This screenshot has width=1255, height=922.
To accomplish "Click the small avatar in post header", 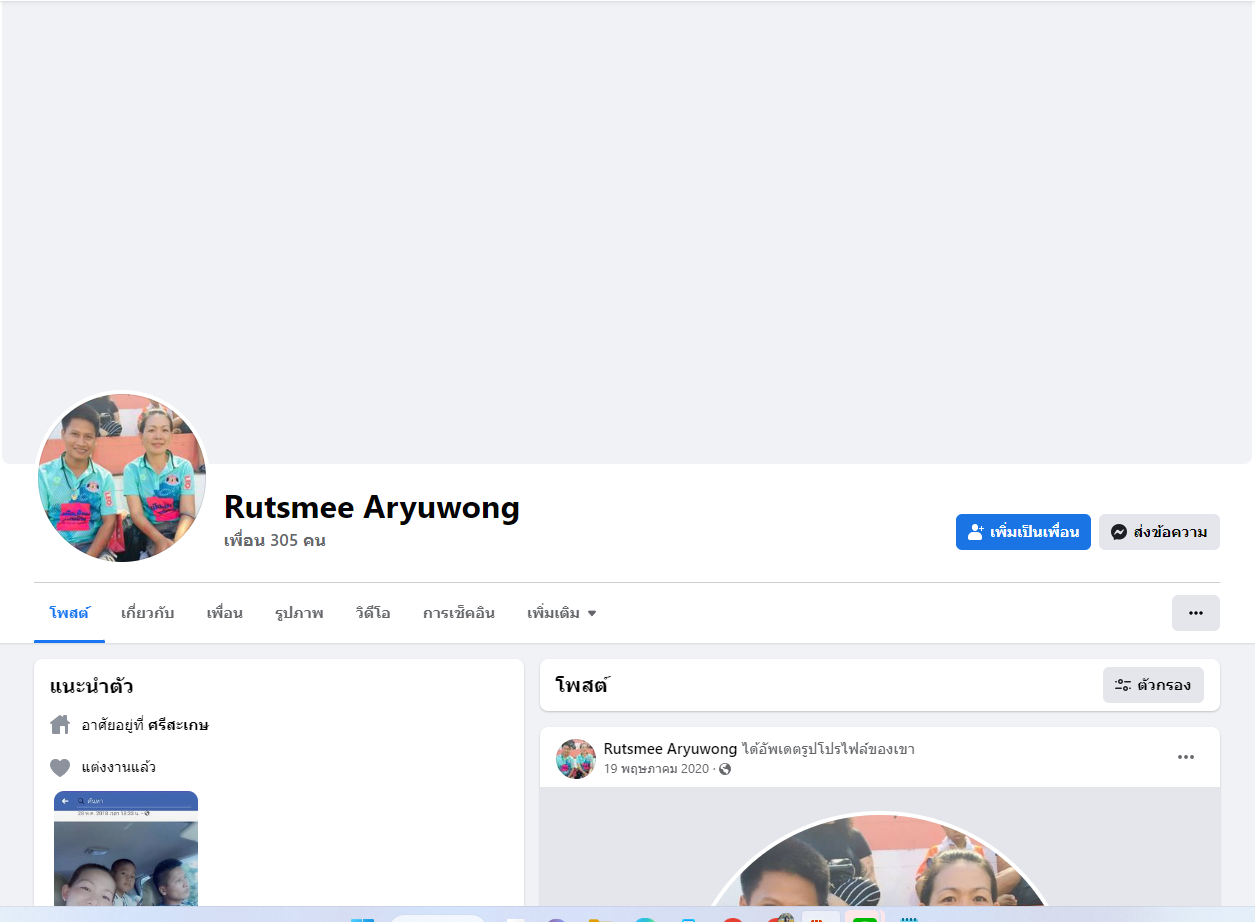I will [x=576, y=759].
